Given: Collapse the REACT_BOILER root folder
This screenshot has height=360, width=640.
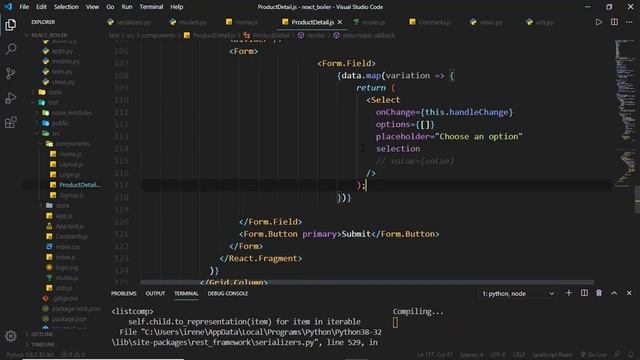Looking at the screenshot, I should click(x=49, y=35).
